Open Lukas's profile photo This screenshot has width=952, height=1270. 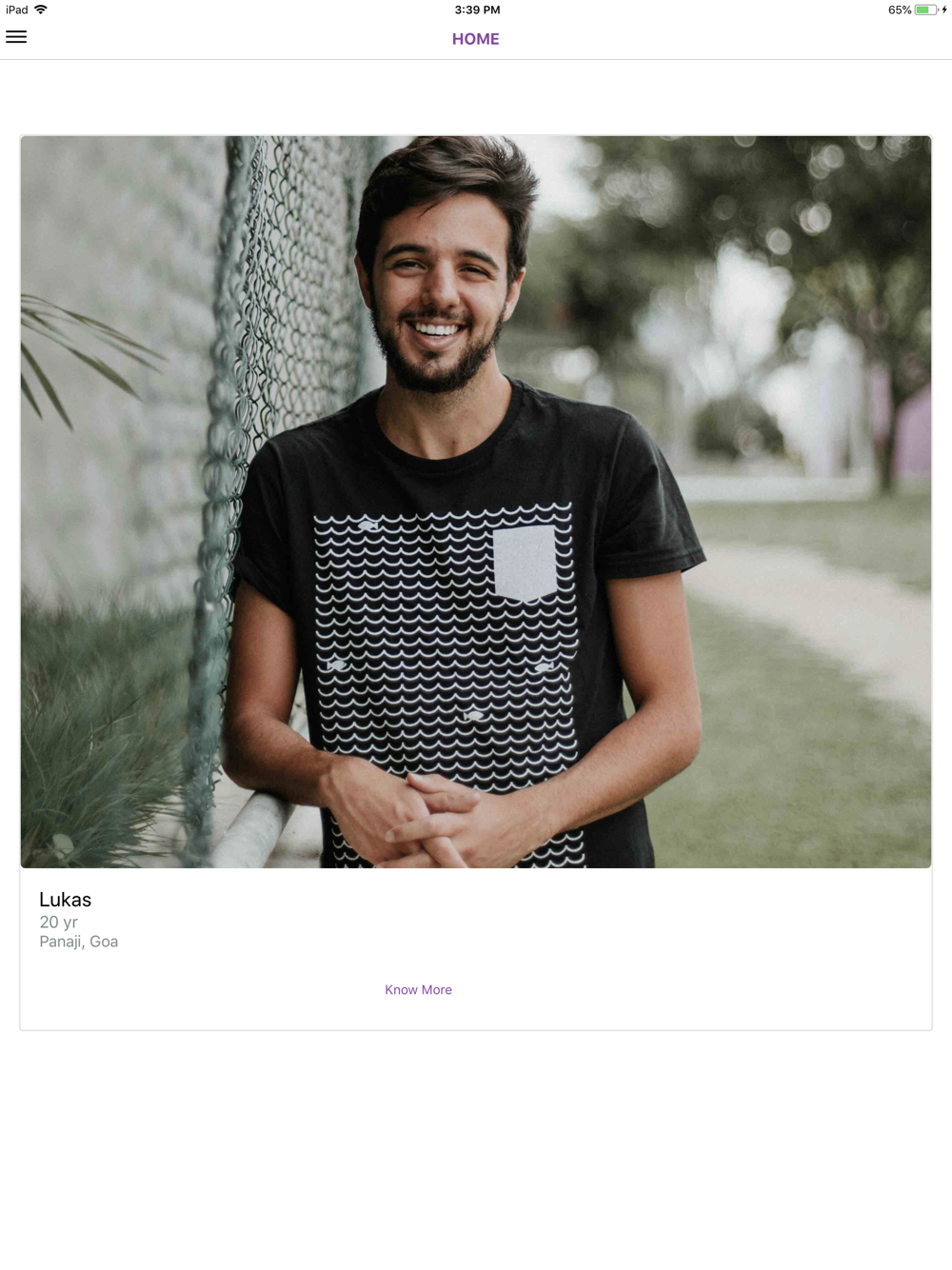[476, 502]
